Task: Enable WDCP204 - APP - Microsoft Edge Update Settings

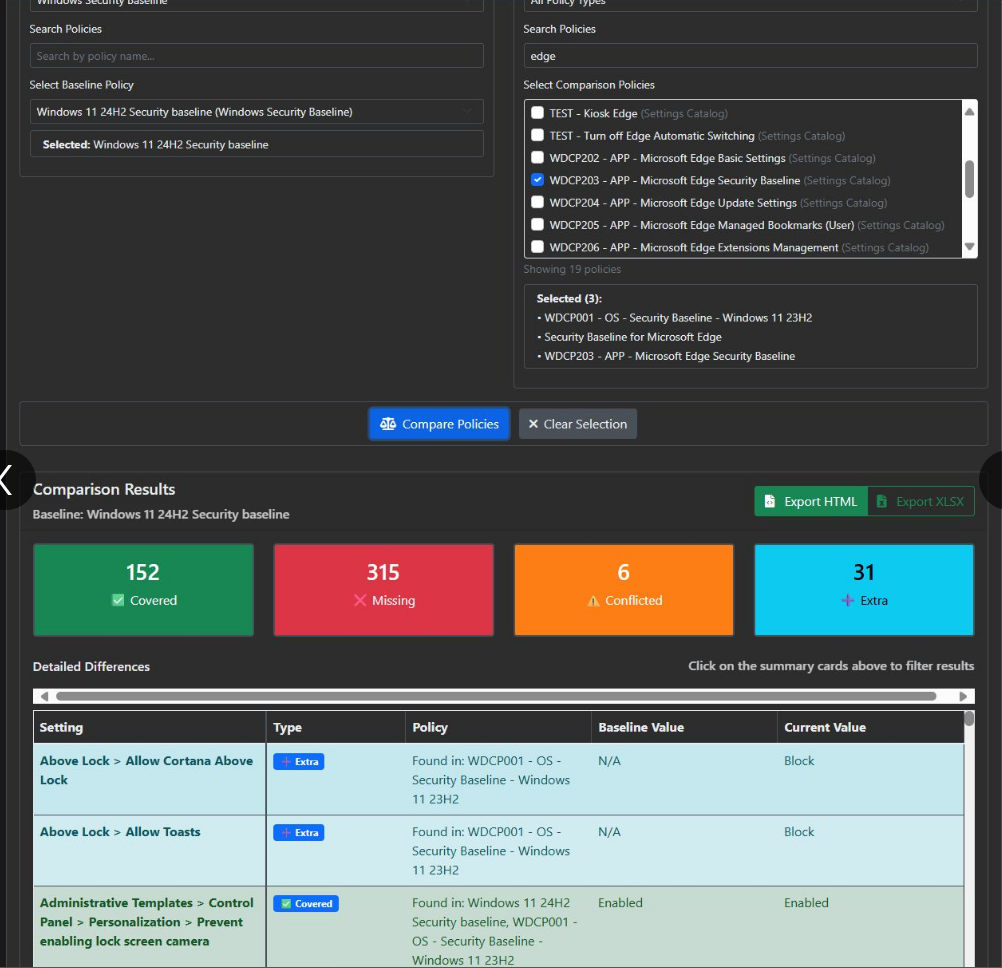Action: tap(537, 202)
